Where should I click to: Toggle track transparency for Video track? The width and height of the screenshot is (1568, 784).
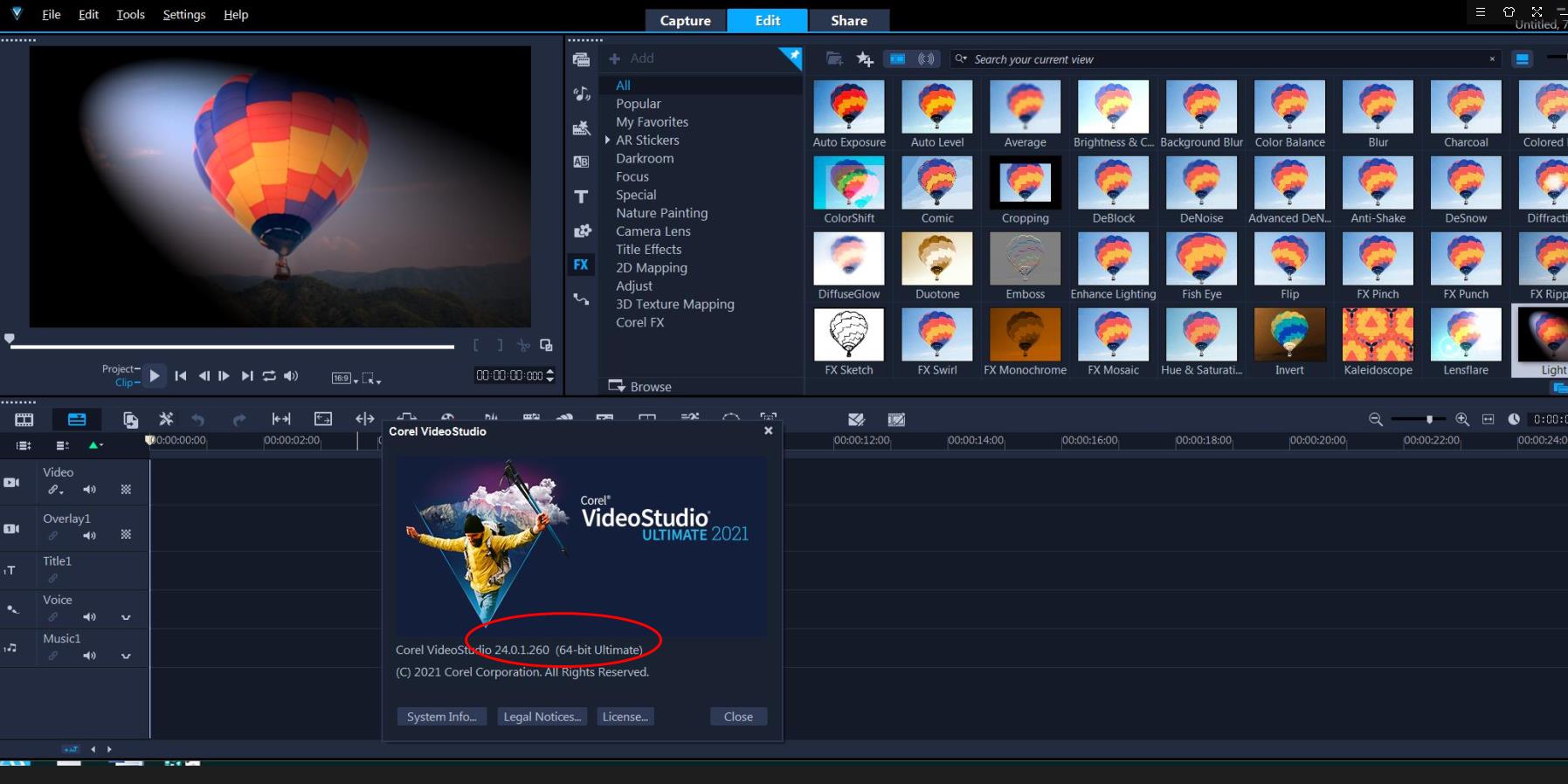(x=126, y=490)
